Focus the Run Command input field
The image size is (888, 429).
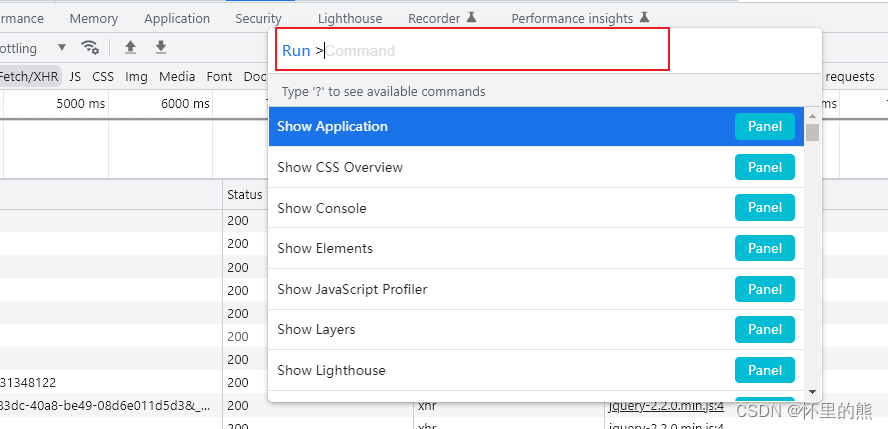[x=472, y=50]
